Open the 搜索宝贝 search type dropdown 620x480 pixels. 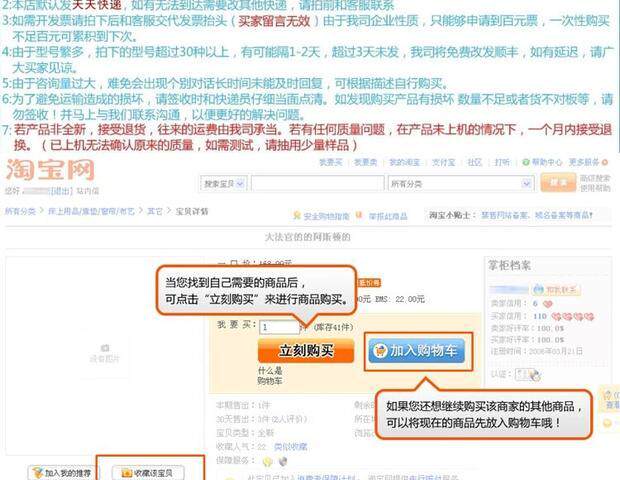coord(224,184)
